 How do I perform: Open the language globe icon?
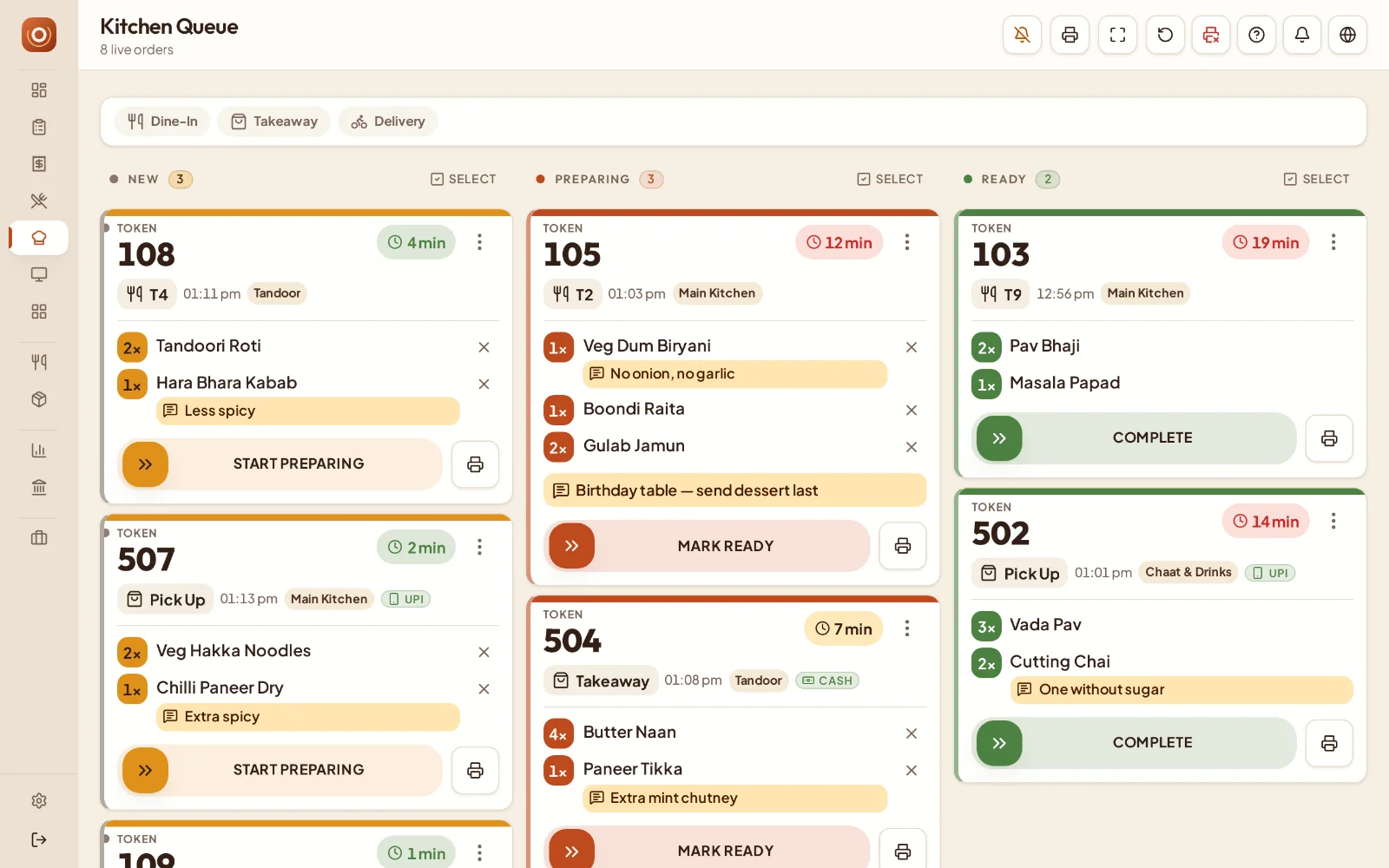point(1347,35)
